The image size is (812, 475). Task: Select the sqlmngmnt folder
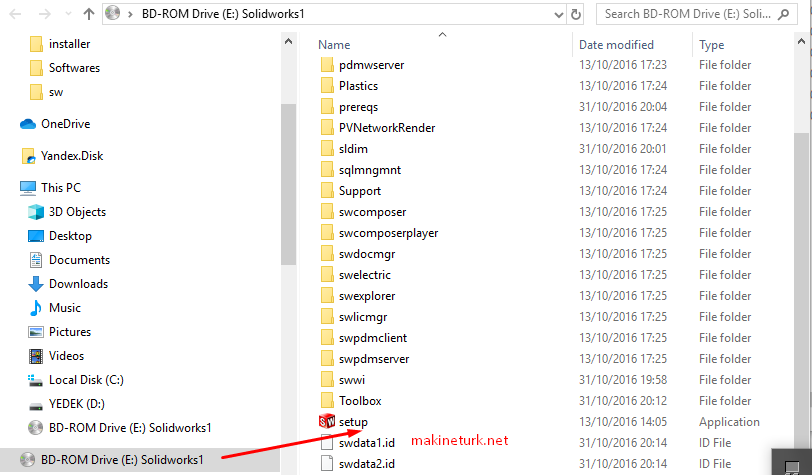tap(370, 170)
